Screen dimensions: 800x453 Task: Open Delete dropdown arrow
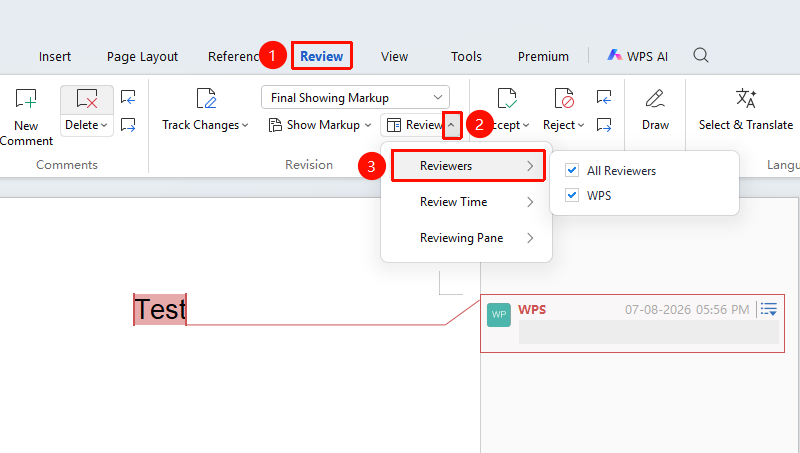coord(104,125)
